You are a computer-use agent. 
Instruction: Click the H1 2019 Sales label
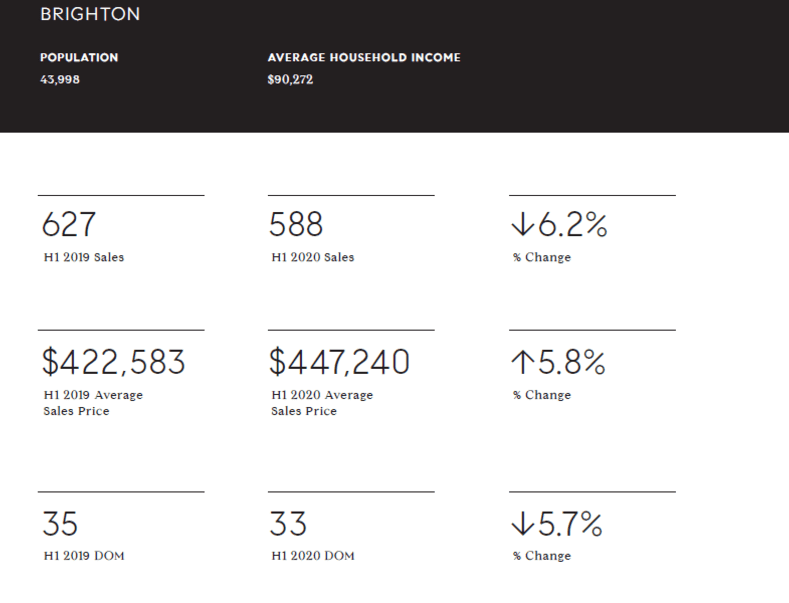click(84, 257)
